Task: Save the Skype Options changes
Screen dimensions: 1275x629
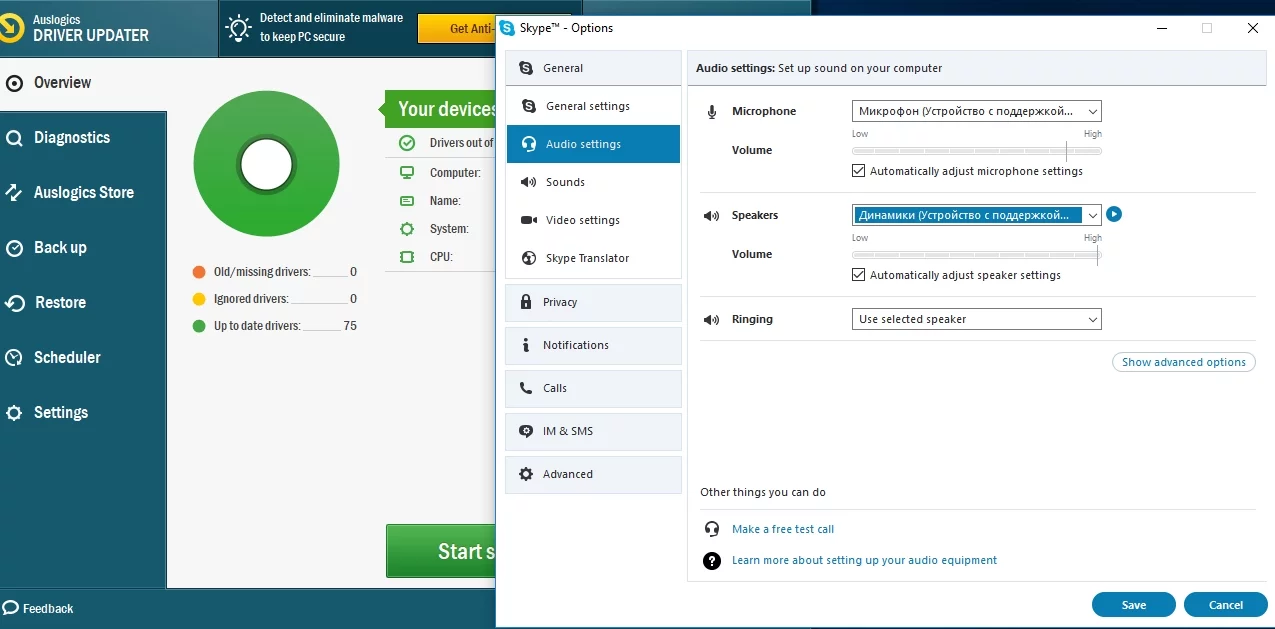Action: [x=1134, y=605]
